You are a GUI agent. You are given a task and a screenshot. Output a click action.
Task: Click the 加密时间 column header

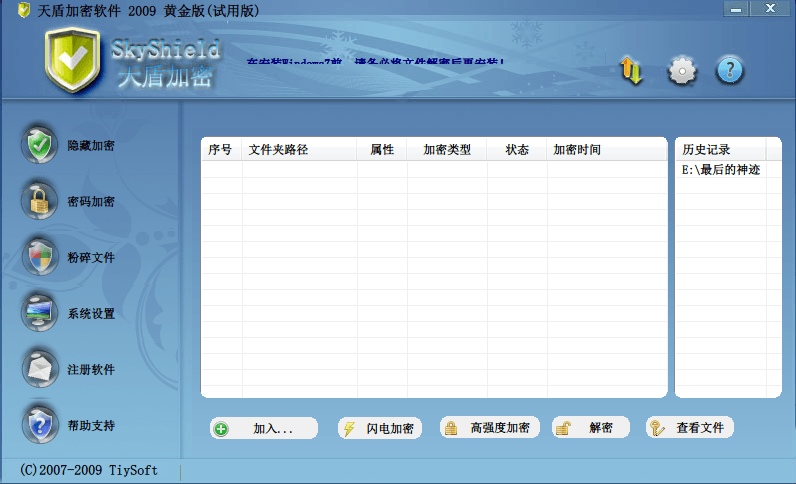pyautogui.click(x=607, y=150)
